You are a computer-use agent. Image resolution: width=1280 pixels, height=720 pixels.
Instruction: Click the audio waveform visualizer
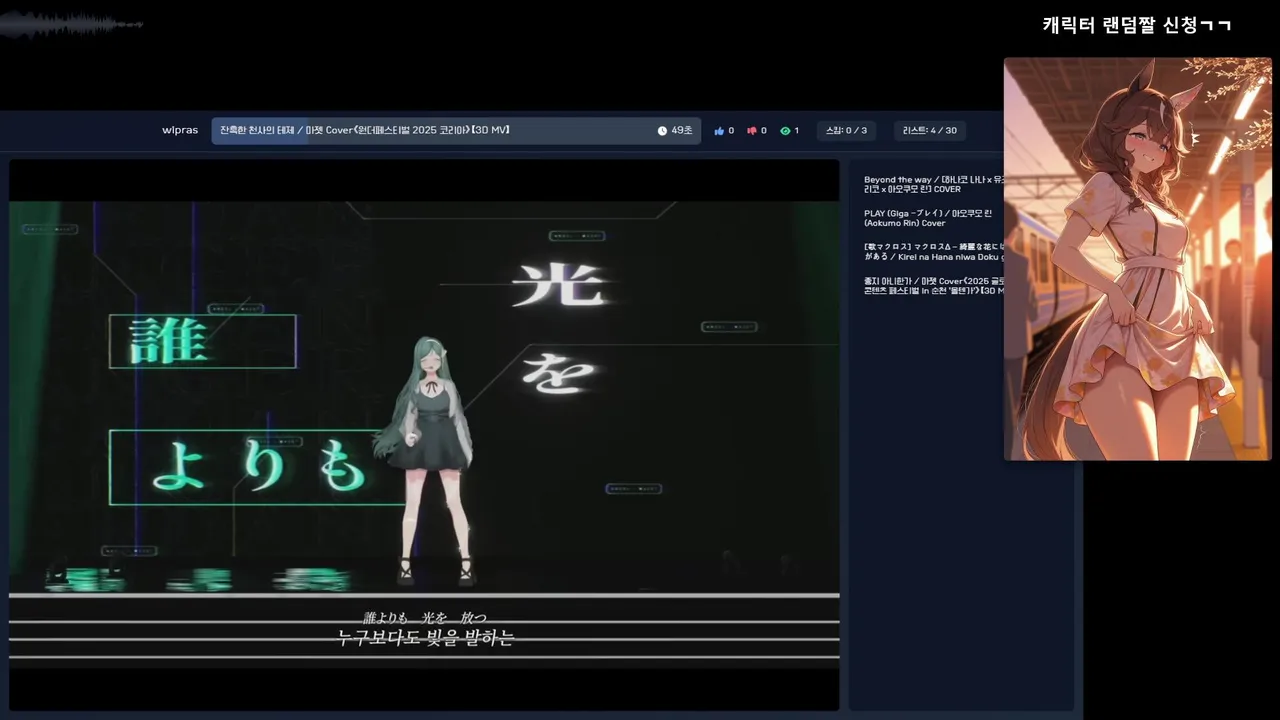tap(72, 24)
